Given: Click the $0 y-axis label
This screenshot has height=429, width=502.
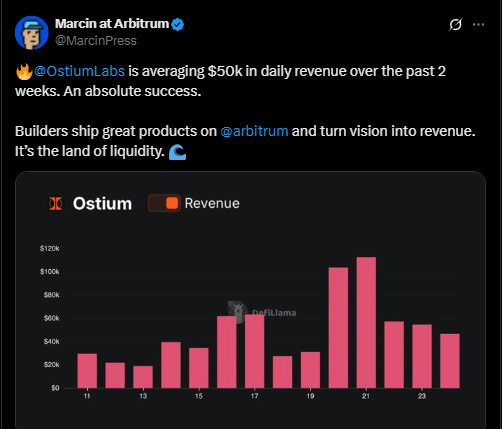Looking at the screenshot, I should click(x=55, y=388).
